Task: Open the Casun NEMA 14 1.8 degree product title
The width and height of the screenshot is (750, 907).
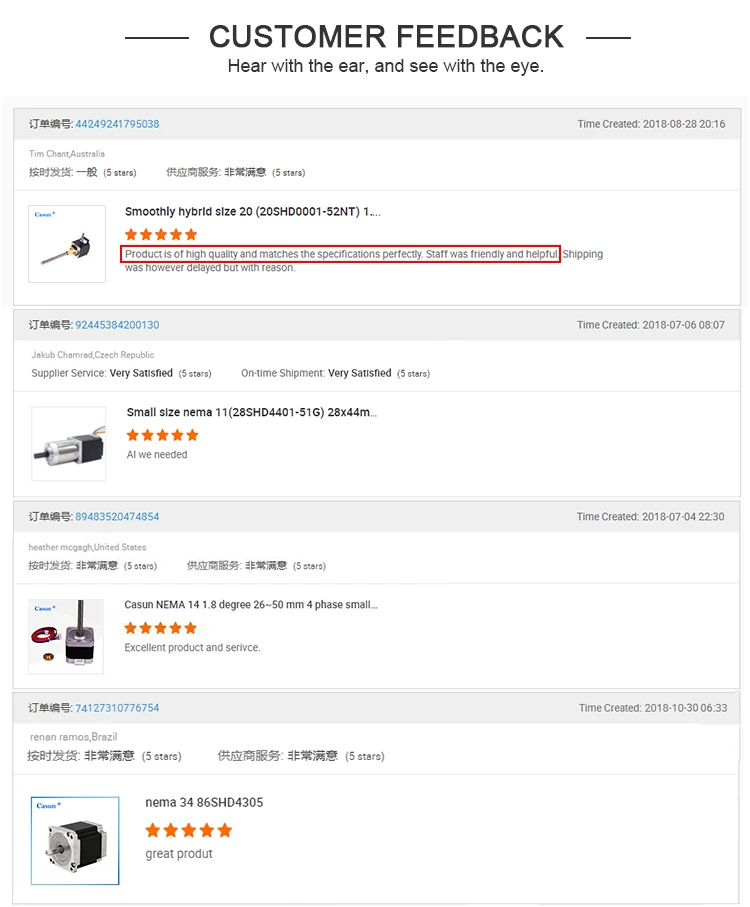Action: [x=251, y=604]
